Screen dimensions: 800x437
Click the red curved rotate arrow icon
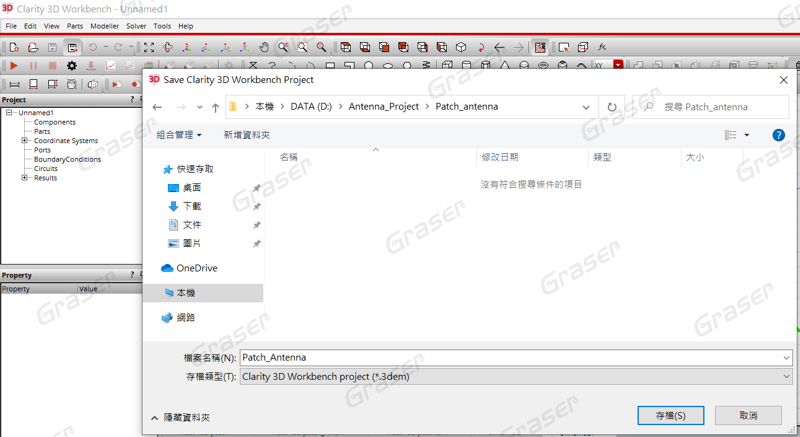pos(481,47)
